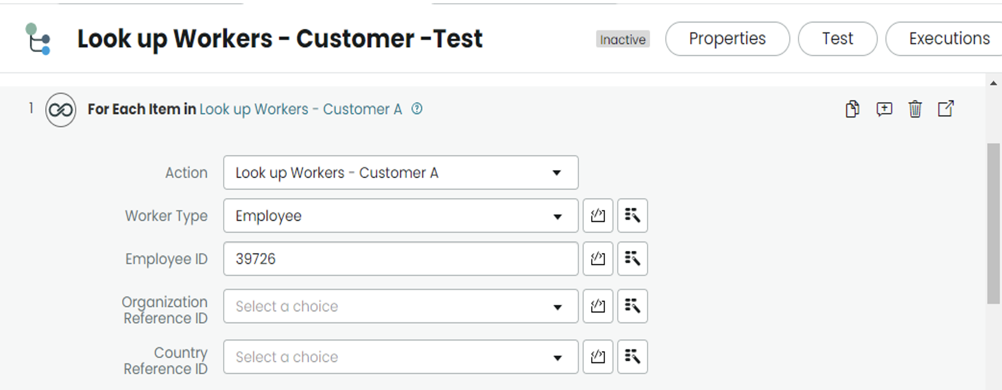The width and height of the screenshot is (1002, 390).
Task: Click the Look up Workers - Customer -Test title
Action: (x=280, y=39)
